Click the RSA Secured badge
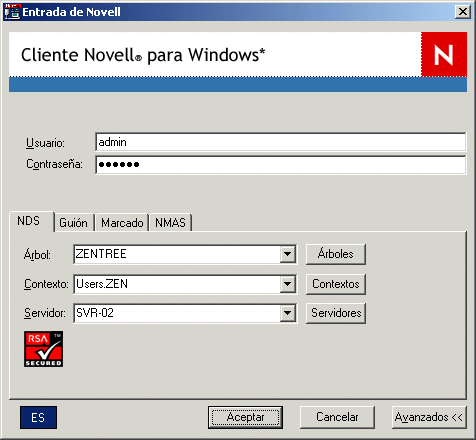Image resolution: width=476 pixels, height=440 pixels. (43, 349)
